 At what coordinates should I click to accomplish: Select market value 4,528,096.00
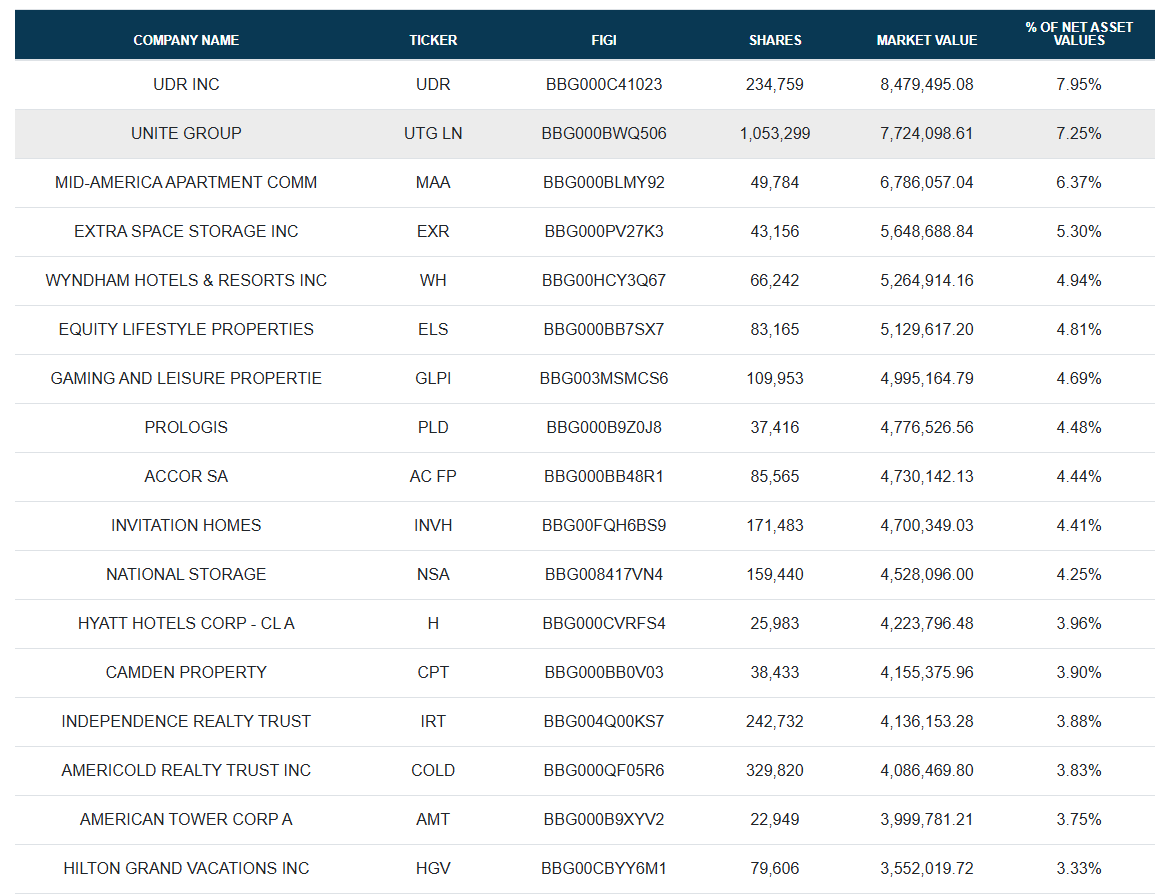pyautogui.click(x=926, y=574)
